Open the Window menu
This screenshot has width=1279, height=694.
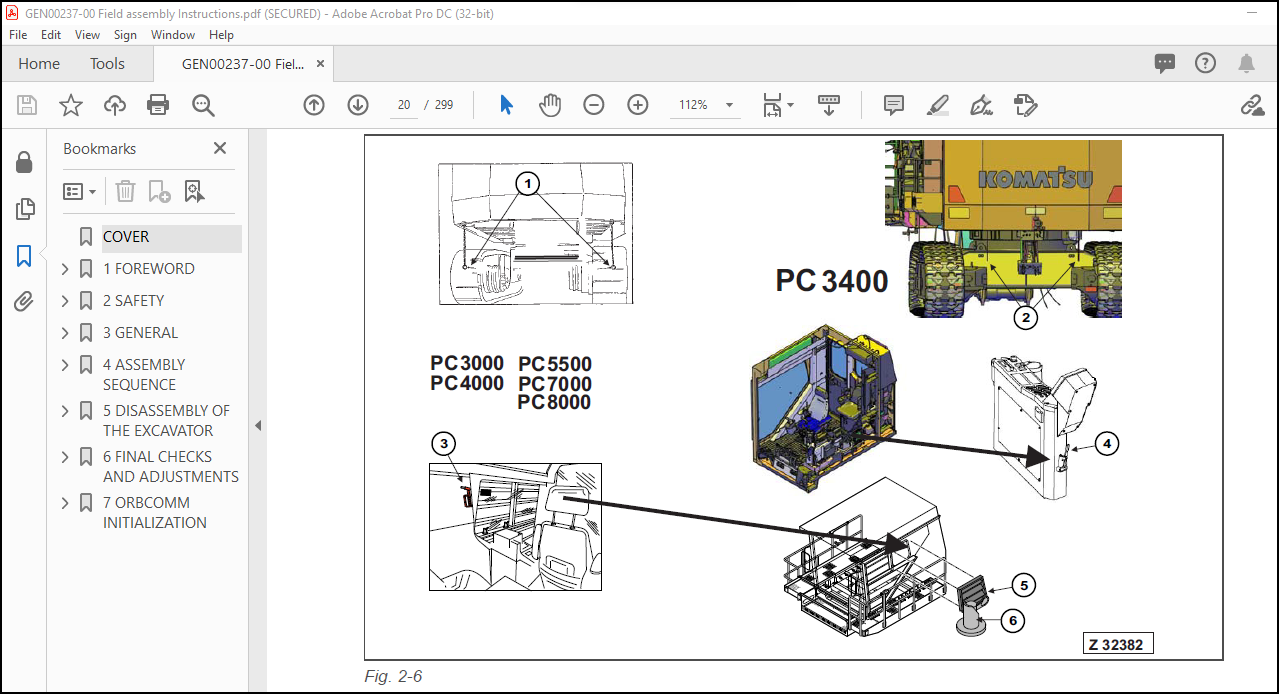173,35
